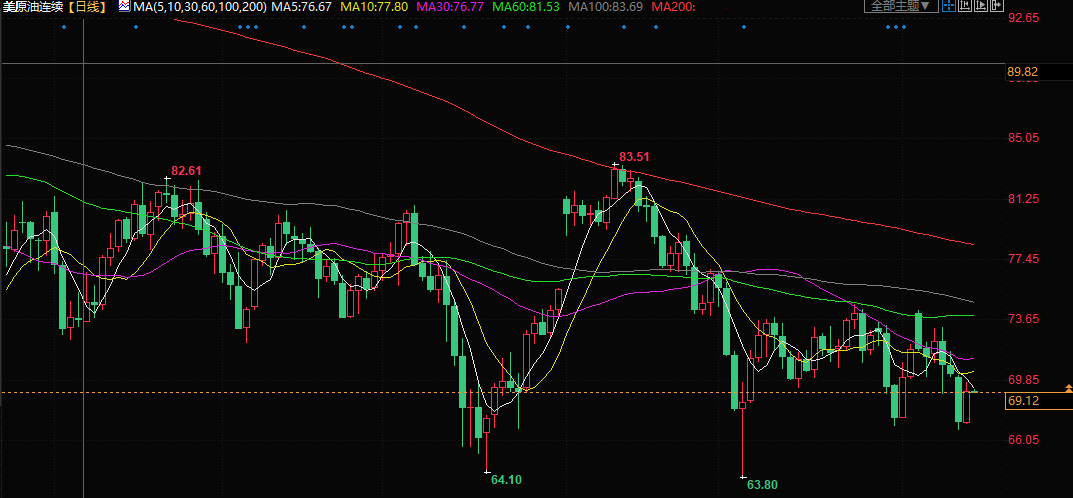The width and height of the screenshot is (1073, 498).
Task: Click the MA indicator chart icon
Action: [123, 6]
